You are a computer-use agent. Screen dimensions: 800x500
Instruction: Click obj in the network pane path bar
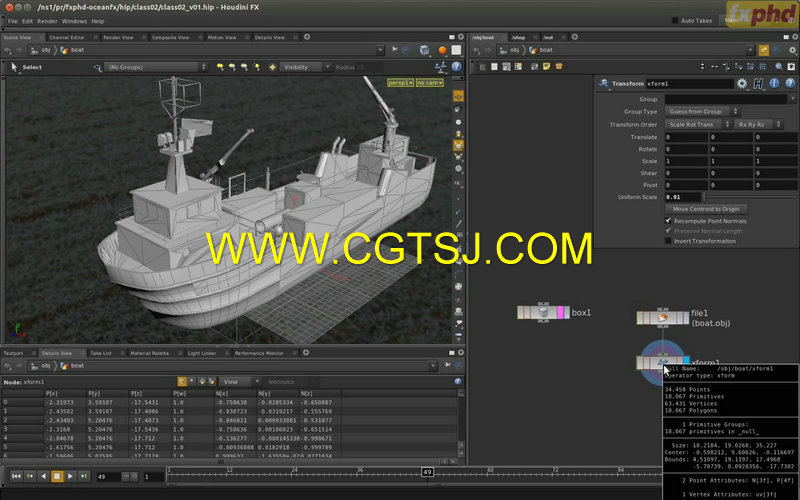coord(514,50)
